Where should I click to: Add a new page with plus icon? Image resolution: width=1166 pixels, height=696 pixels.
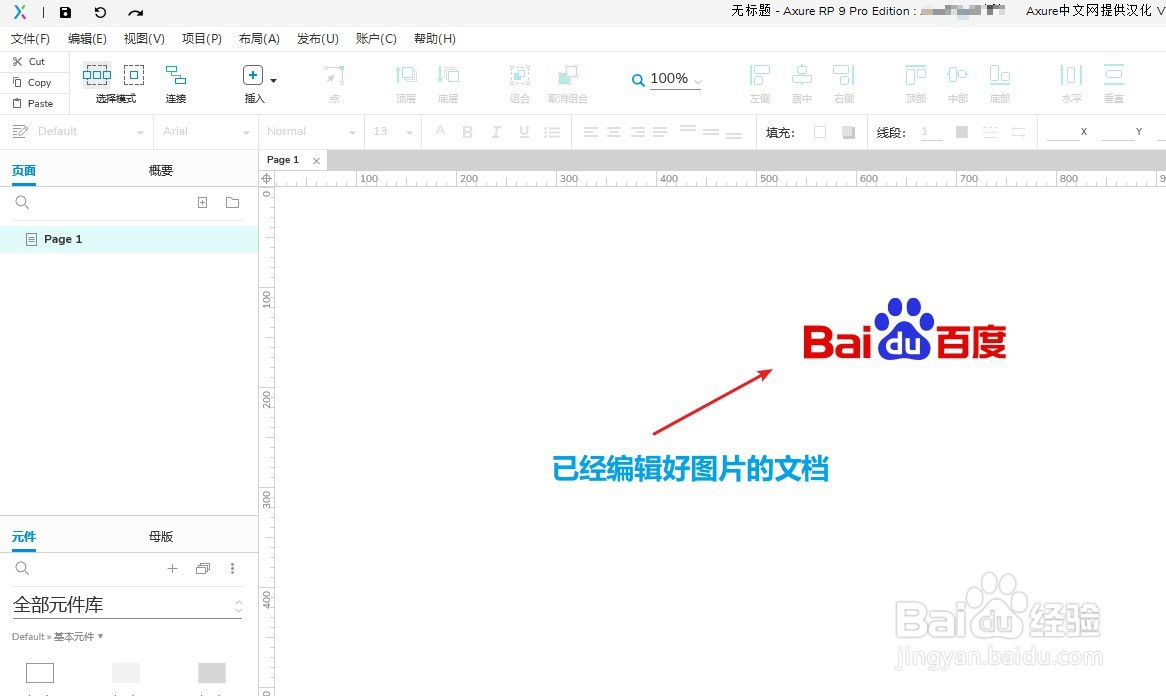202,202
